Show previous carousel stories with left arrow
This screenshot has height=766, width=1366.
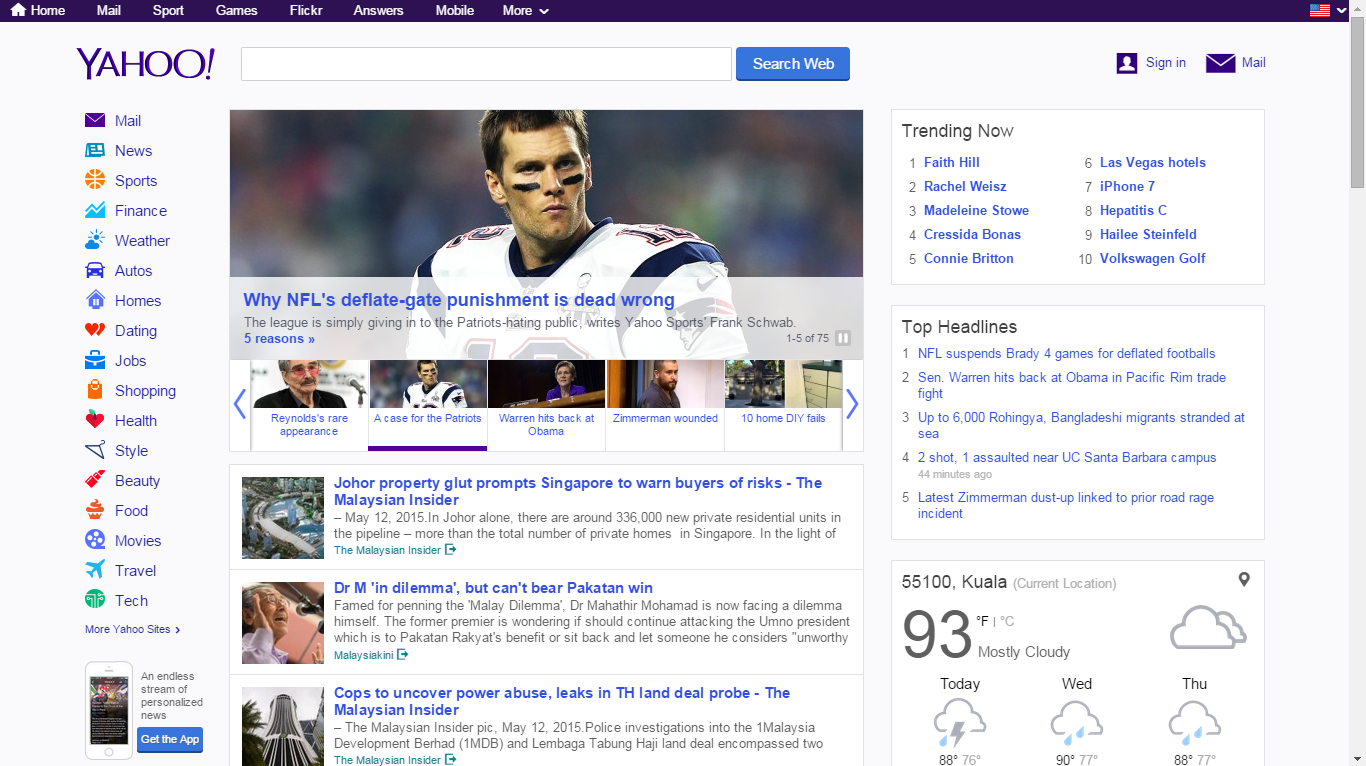click(239, 404)
